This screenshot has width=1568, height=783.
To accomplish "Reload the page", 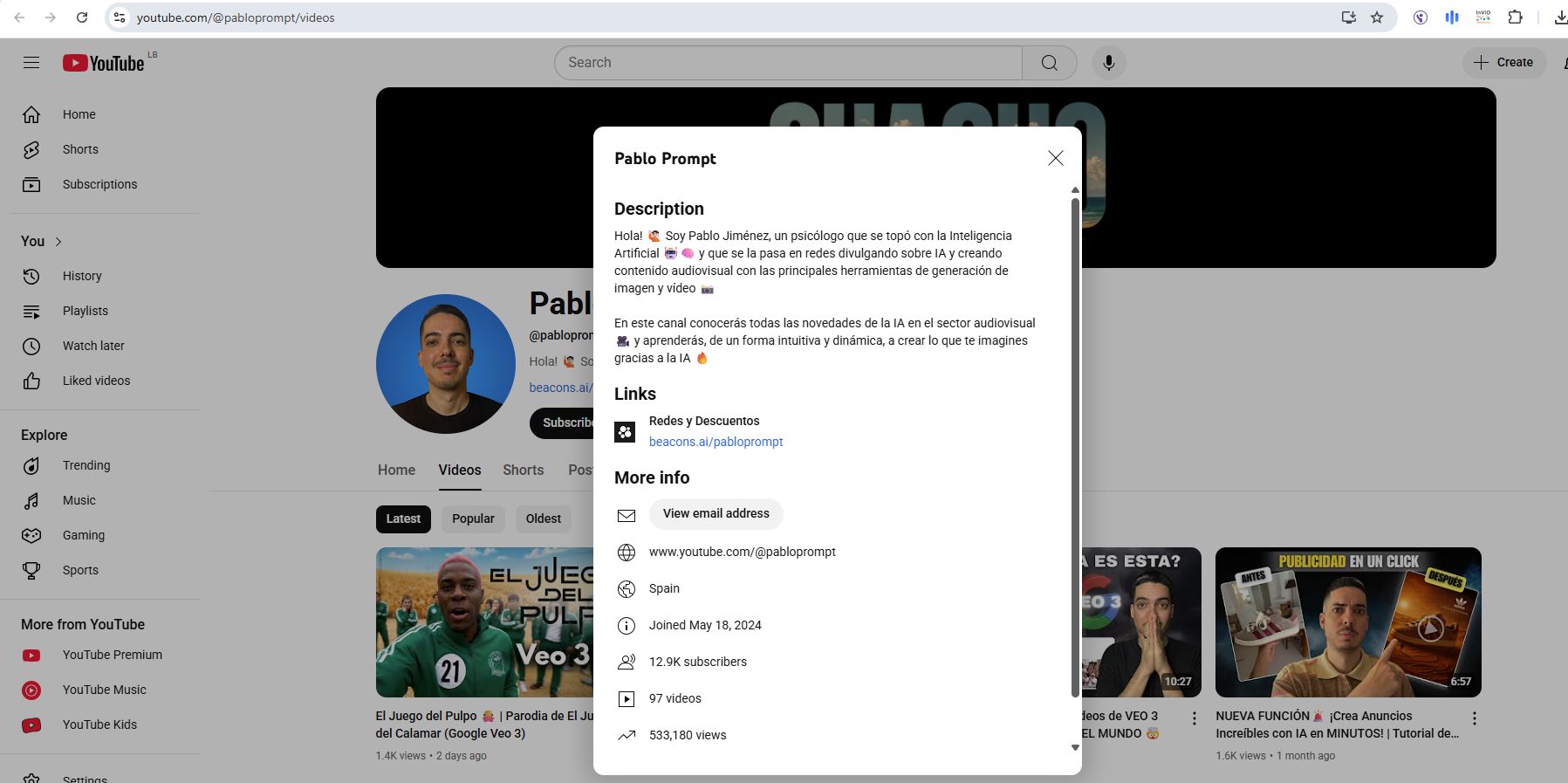I will pyautogui.click(x=82, y=17).
